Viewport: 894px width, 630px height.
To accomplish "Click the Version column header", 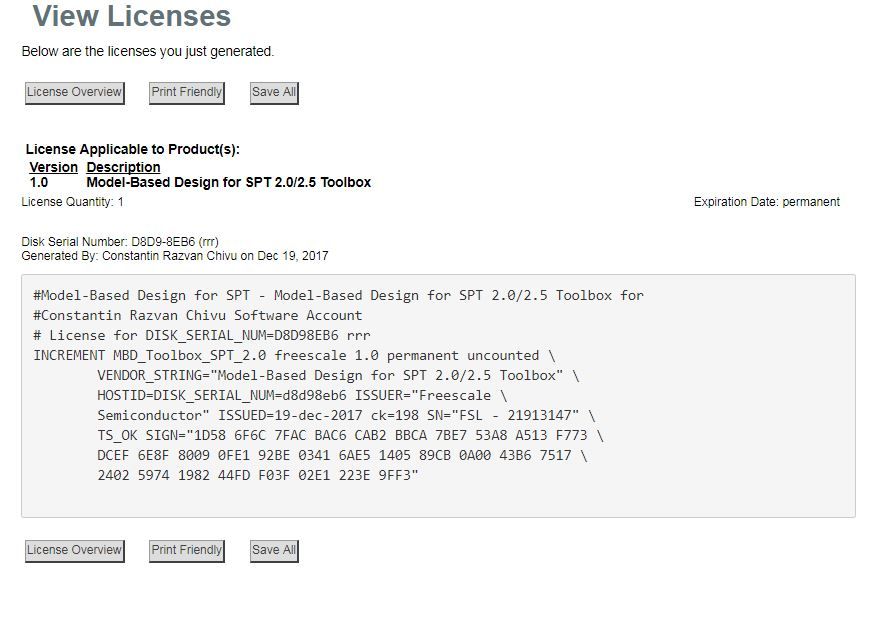I will [x=53, y=167].
